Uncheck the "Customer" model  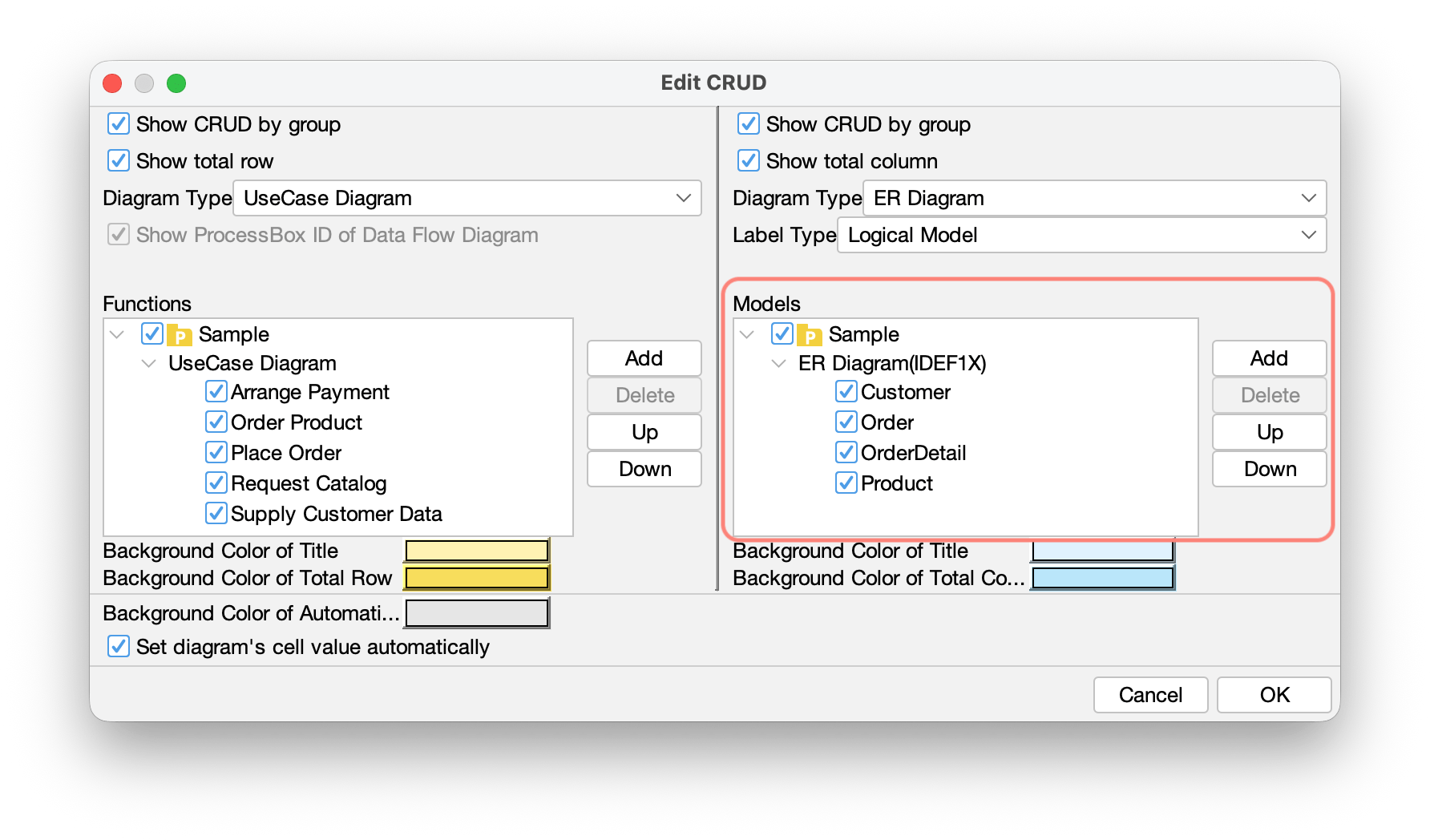click(x=846, y=391)
